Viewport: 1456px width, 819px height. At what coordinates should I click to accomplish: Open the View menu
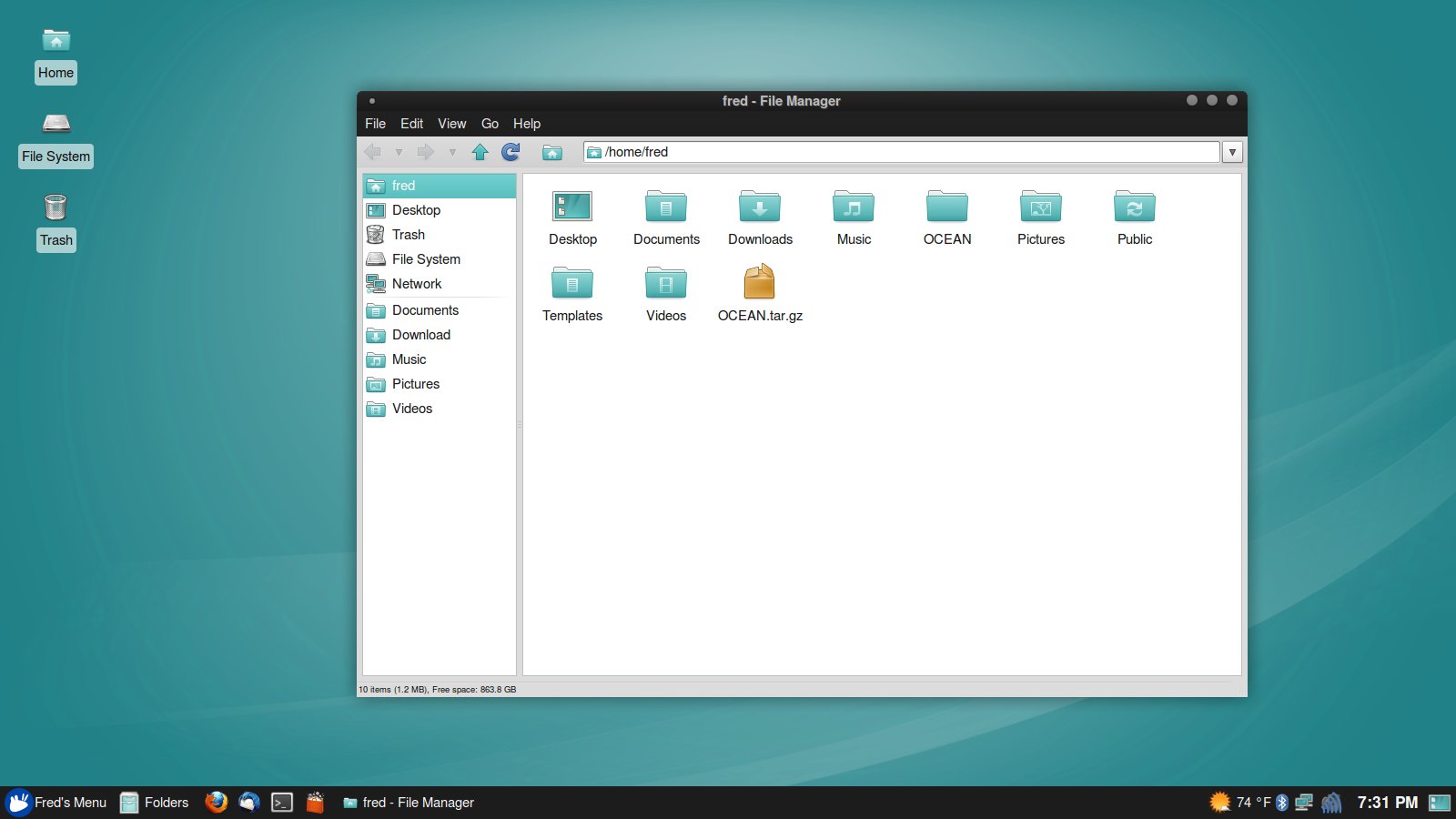tap(451, 124)
